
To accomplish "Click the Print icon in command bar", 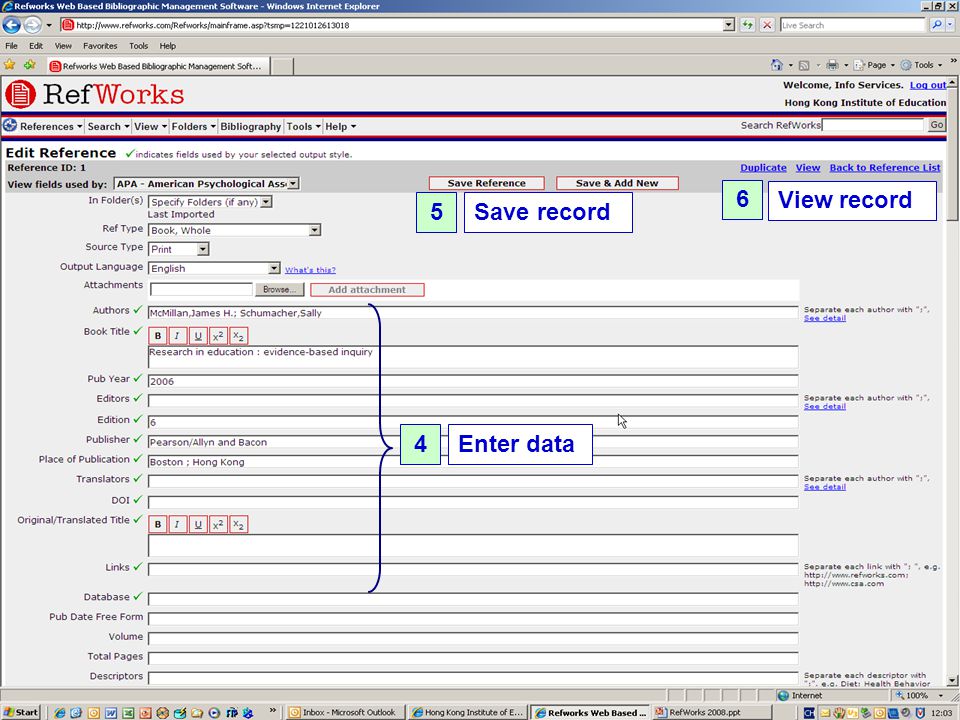I will point(832,65).
